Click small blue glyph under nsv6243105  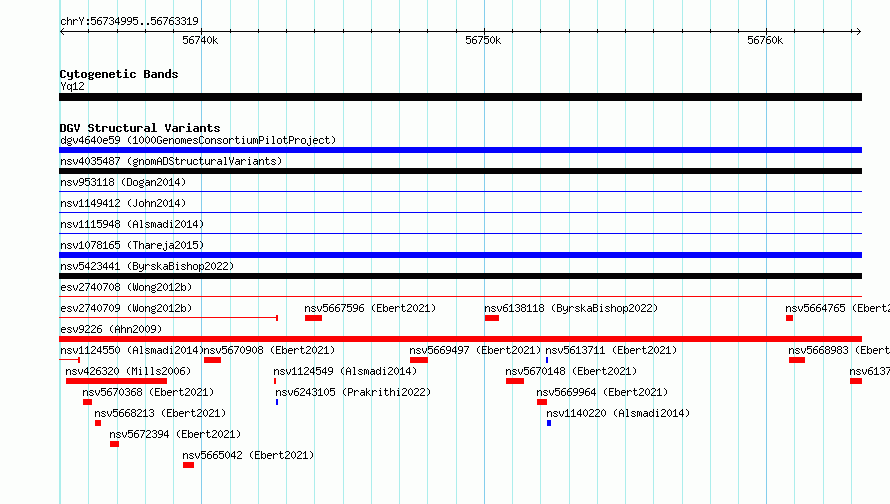pos(277,402)
